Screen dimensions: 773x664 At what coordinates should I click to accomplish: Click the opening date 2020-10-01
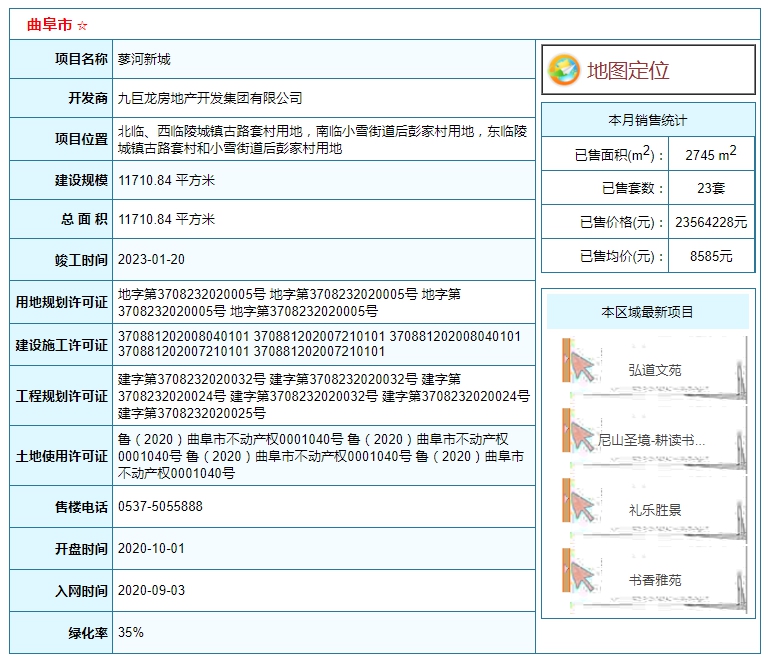pyautogui.click(x=151, y=548)
